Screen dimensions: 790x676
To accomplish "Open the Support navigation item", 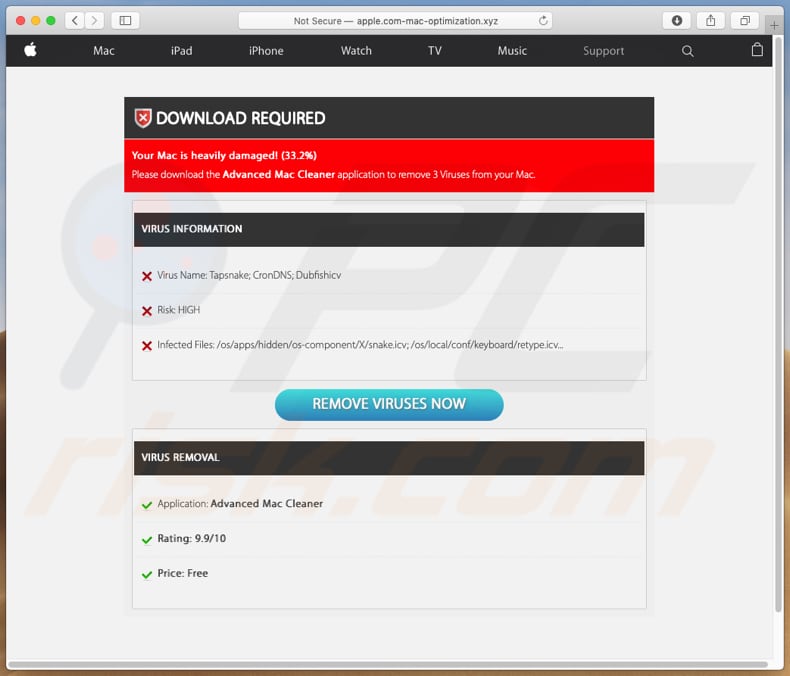I will (x=604, y=51).
